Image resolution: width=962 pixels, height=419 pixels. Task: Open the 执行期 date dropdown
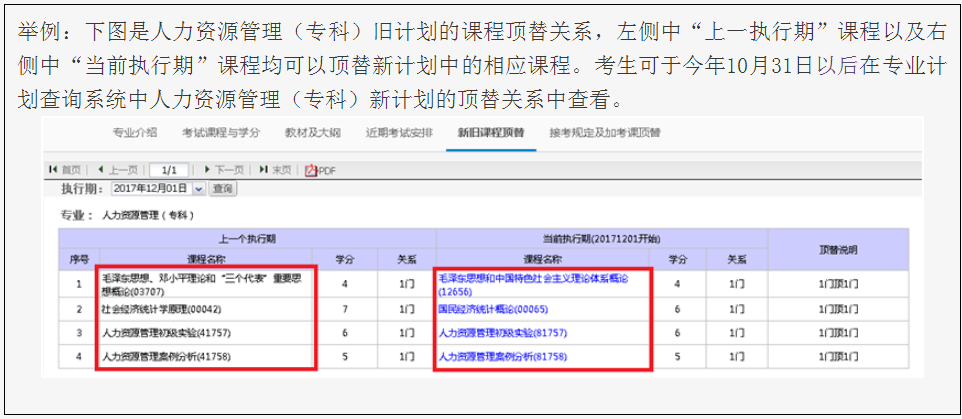[x=198, y=188]
